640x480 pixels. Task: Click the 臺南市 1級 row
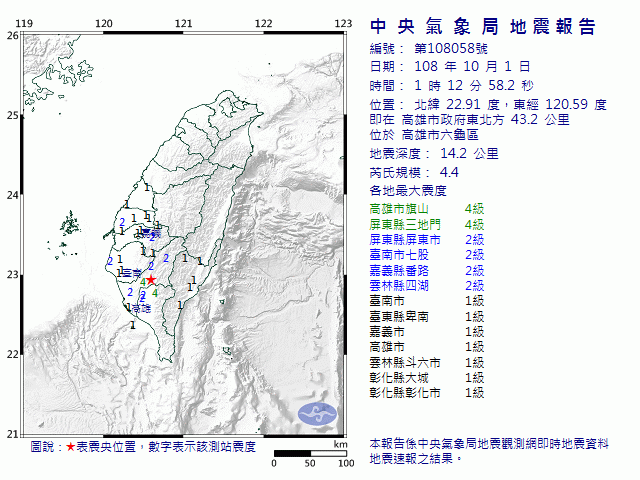(427, 301)
